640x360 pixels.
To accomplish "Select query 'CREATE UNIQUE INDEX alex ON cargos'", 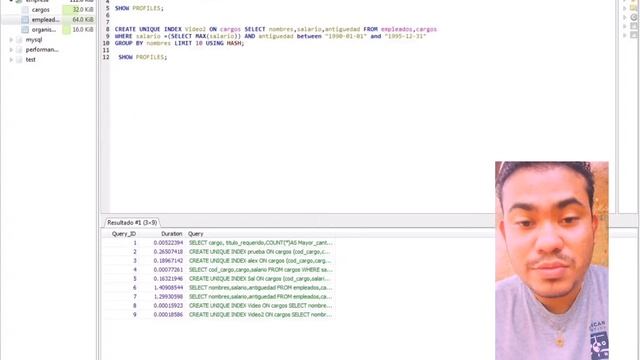I will tap(260, 261).
